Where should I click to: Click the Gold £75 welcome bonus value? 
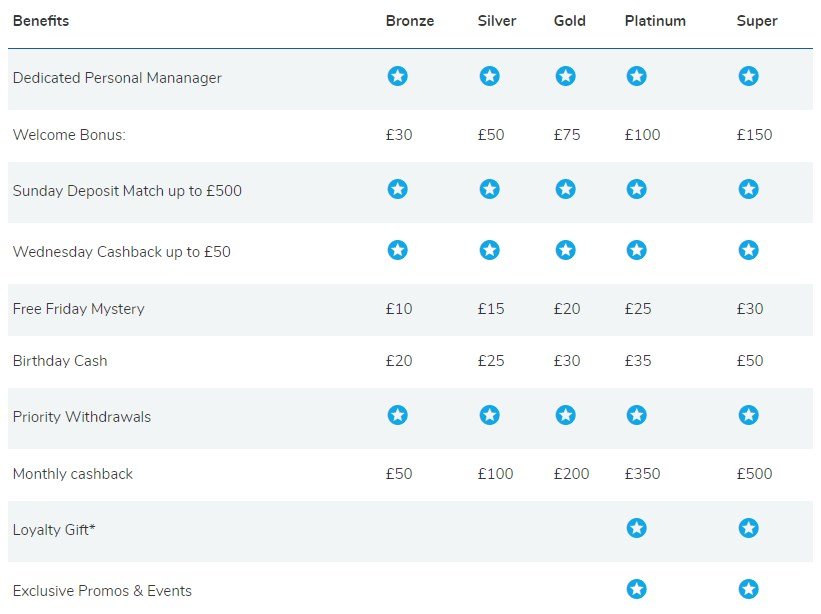click(x=567, y=135)
